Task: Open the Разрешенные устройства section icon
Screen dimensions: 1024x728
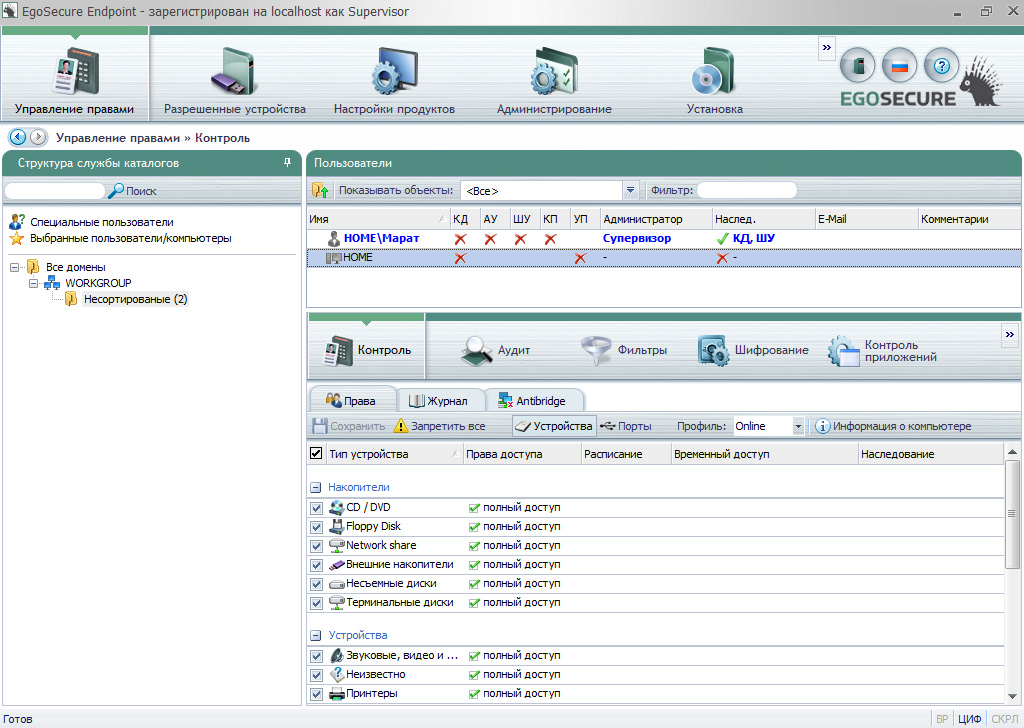Action: (234, 72)
